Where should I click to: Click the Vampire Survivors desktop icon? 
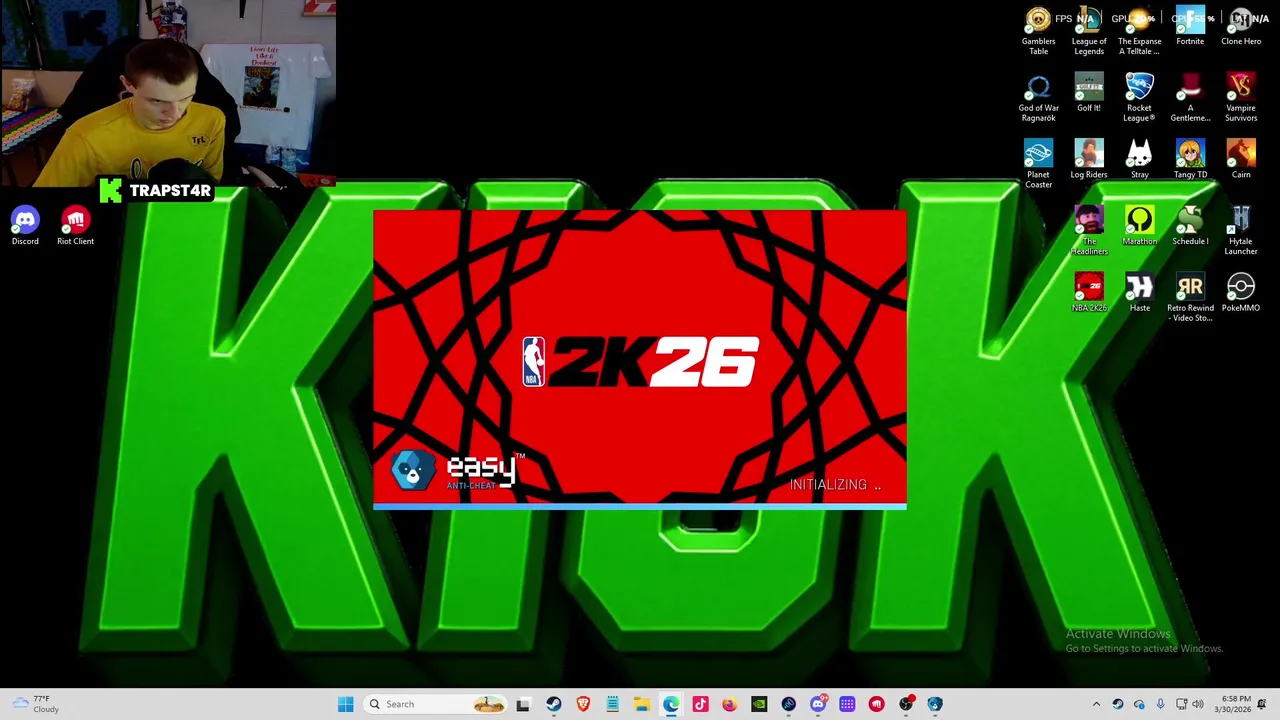[x=1241, y=98]
